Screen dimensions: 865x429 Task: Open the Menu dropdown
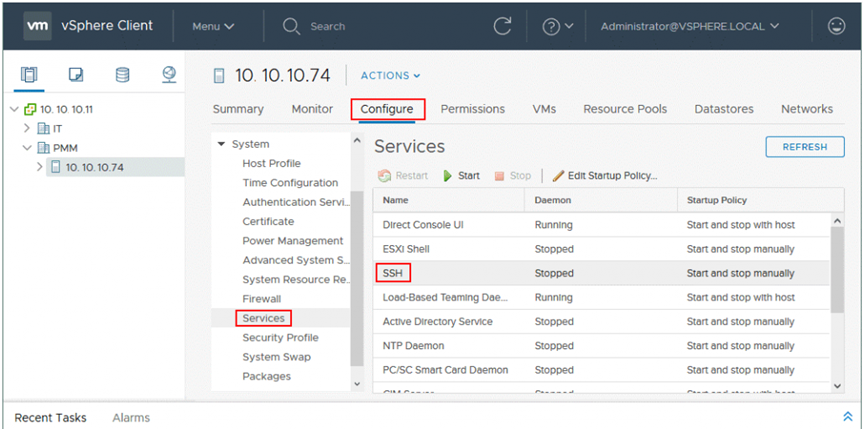coord(213,26)
